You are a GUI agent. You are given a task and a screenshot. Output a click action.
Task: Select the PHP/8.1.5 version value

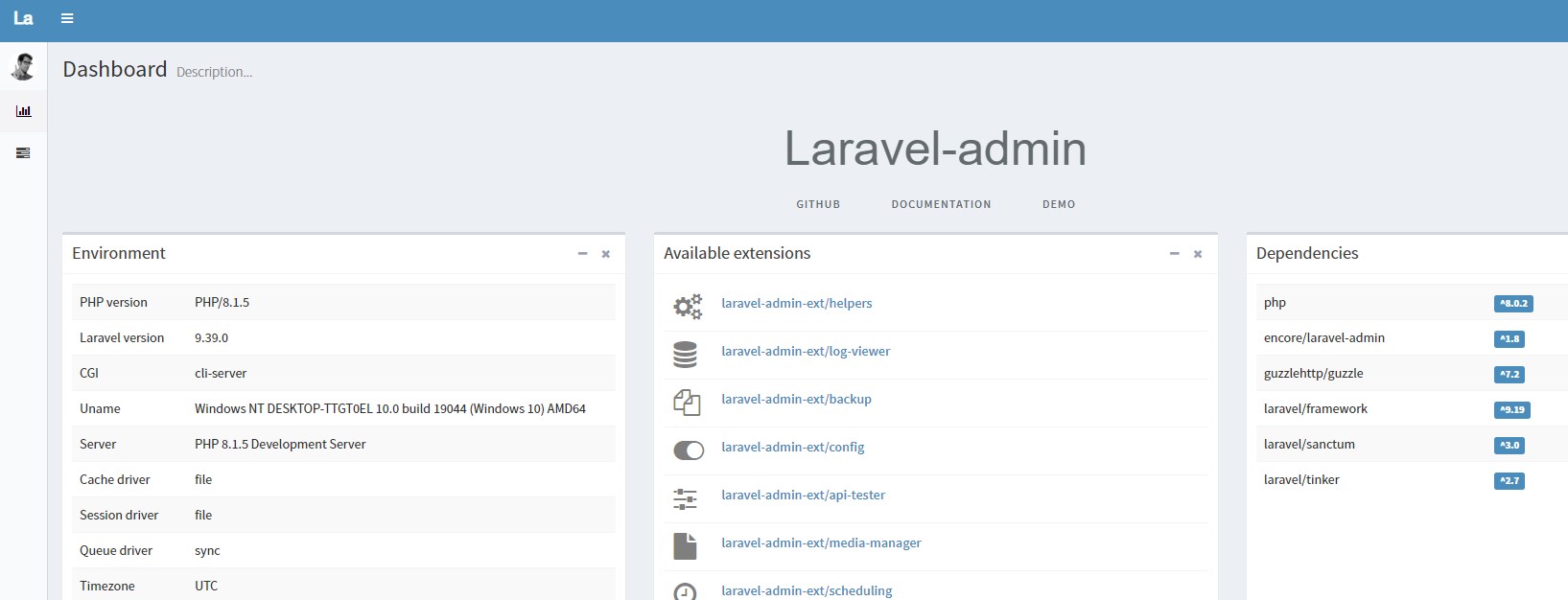(222, 302)
